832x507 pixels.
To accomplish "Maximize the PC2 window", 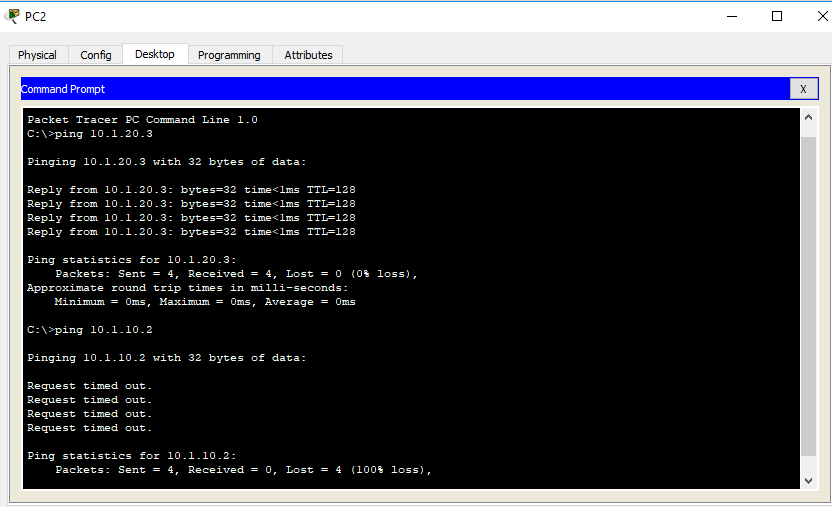I will [777, 16].
